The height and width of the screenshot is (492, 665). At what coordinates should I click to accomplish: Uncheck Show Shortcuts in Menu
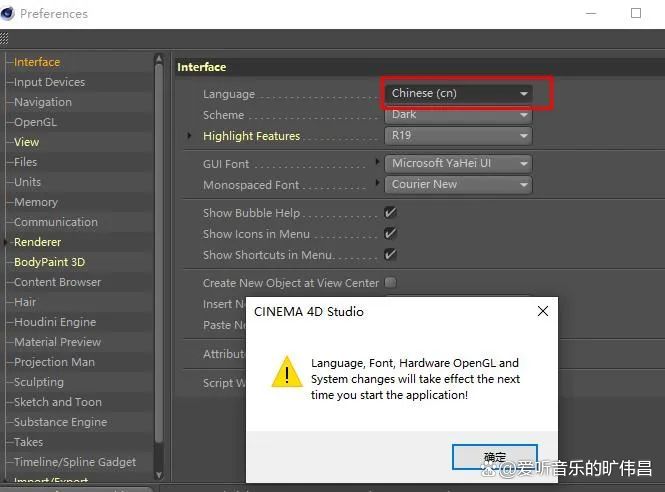tap(390, 254)
